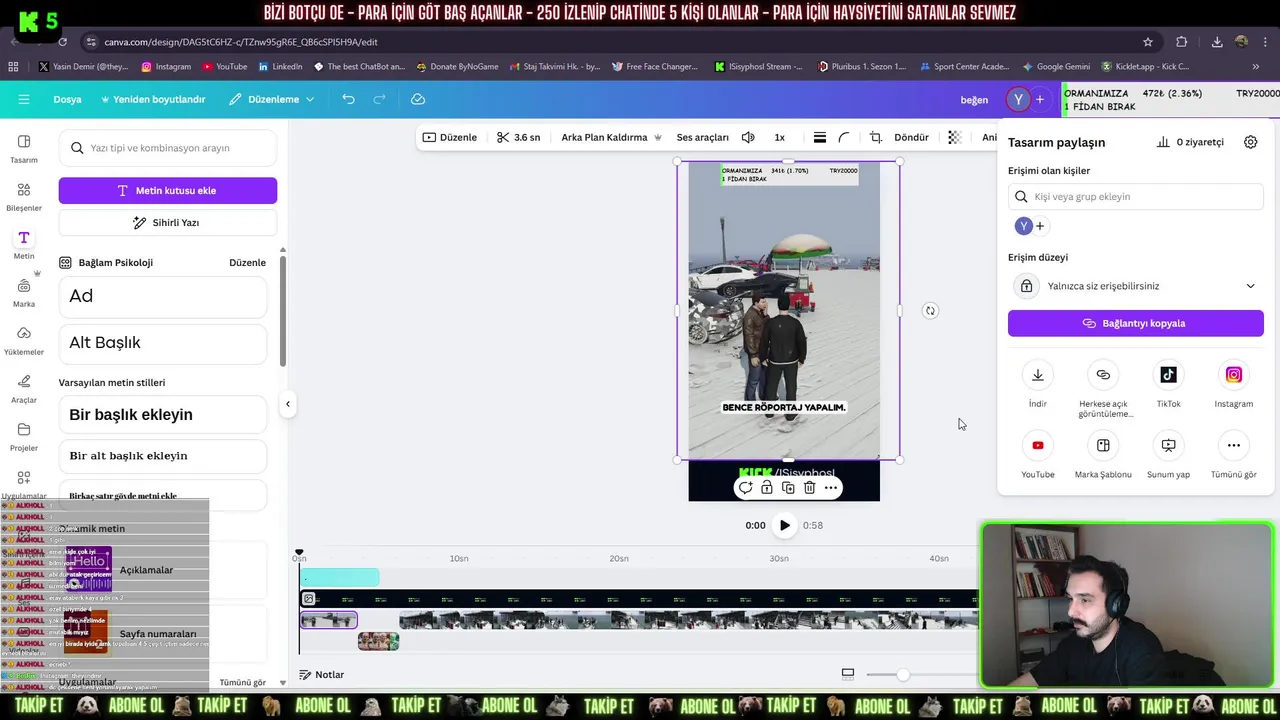
Task: Focus the font and combination search field
Action: 168,148
